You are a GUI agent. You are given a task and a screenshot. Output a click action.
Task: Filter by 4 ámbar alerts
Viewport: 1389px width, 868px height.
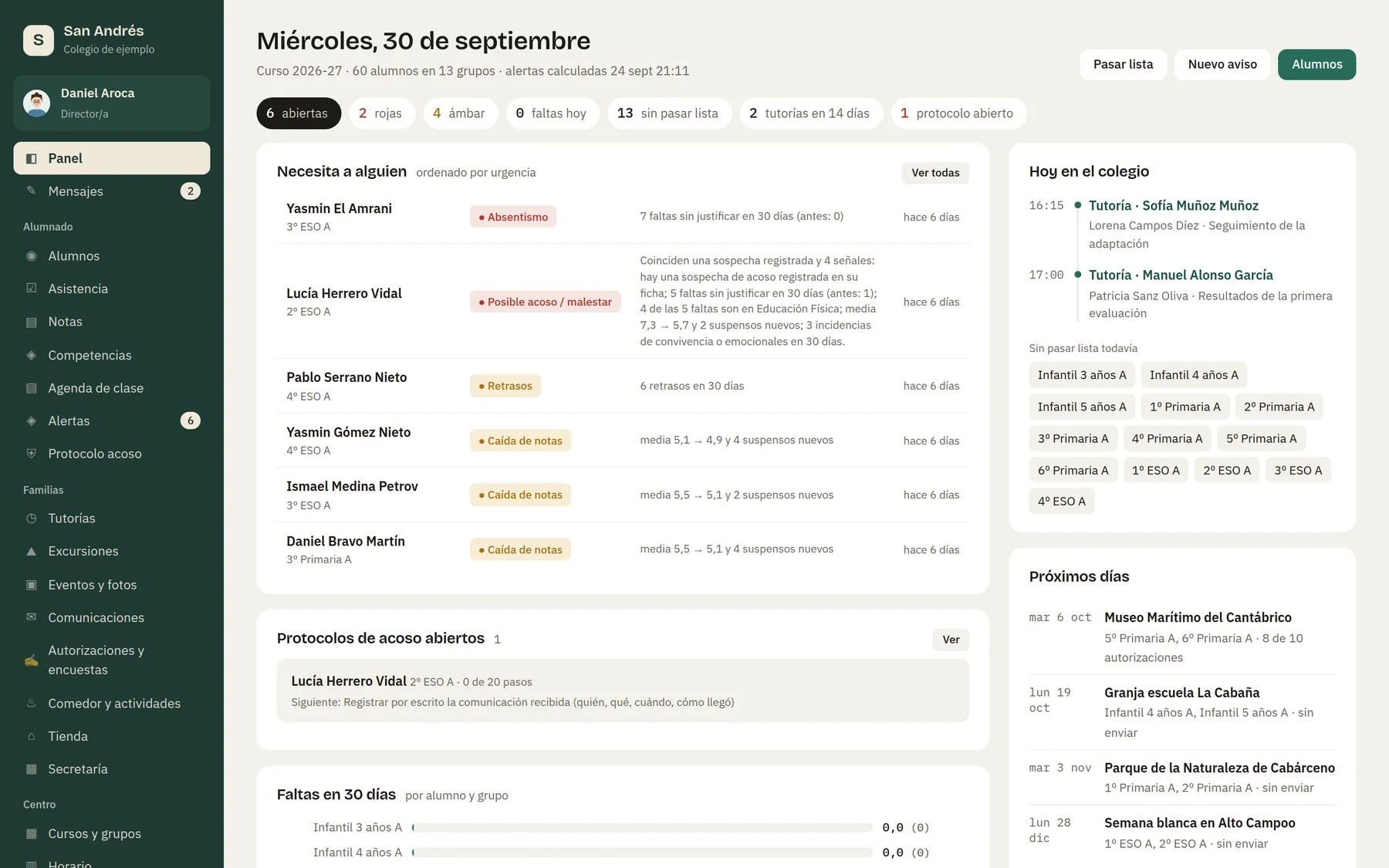[x=460, y=113]
